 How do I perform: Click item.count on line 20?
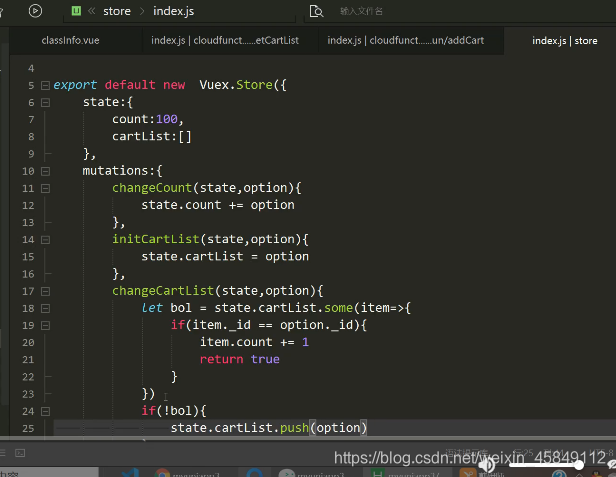pyautogui.click(x=236, y=342)
